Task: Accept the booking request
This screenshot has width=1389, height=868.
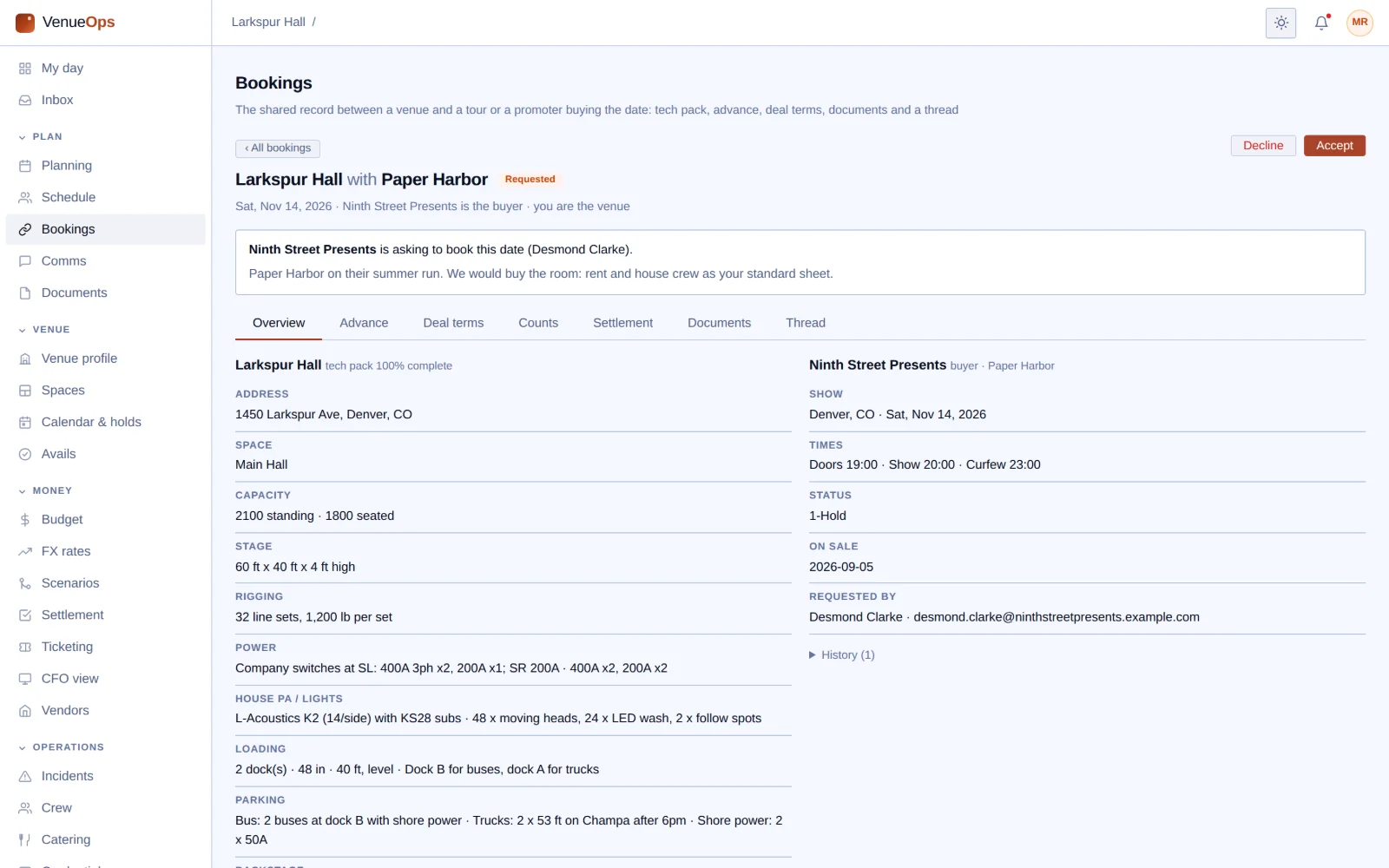Action: (x=1334, y=146)
